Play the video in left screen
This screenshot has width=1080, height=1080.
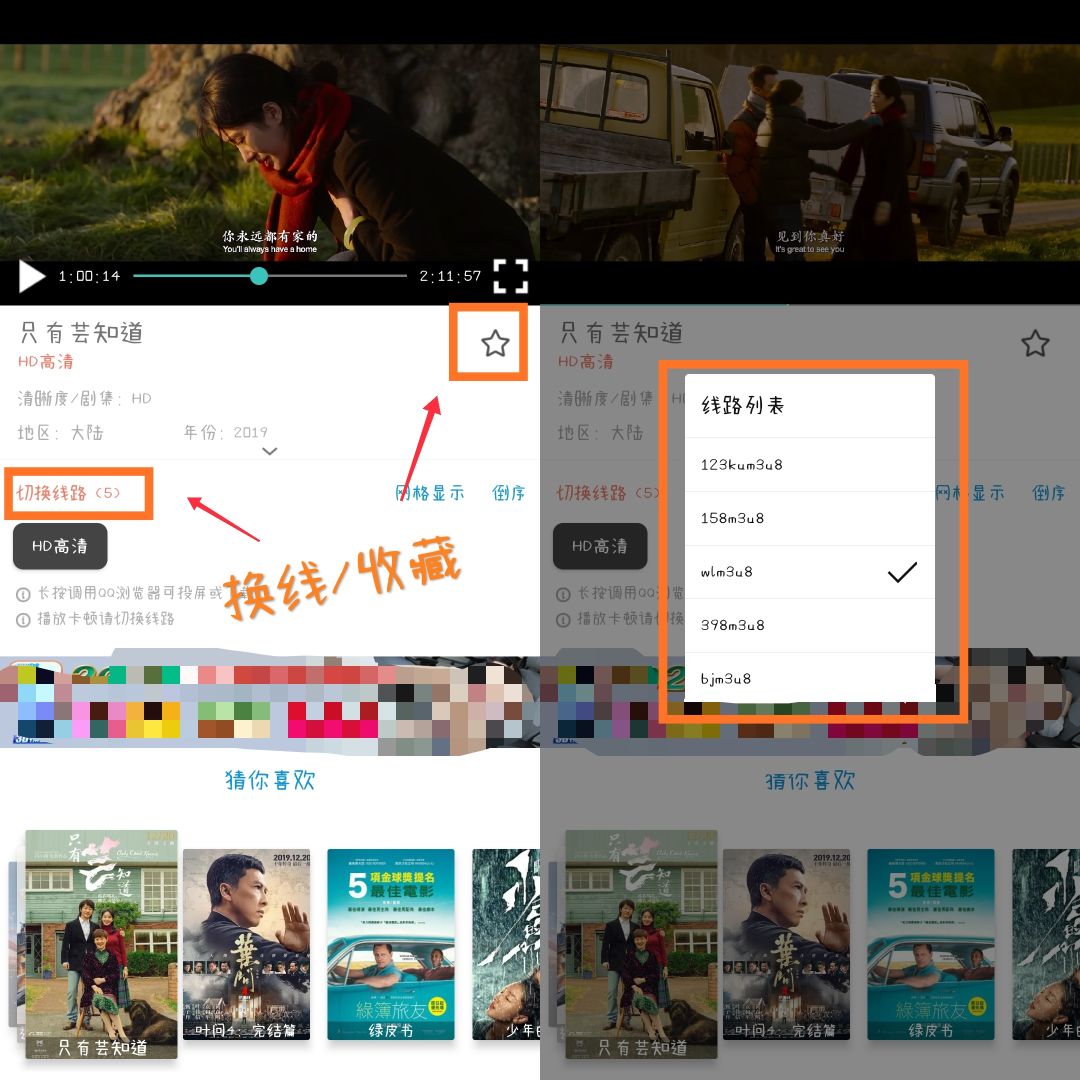pos(31,276)
